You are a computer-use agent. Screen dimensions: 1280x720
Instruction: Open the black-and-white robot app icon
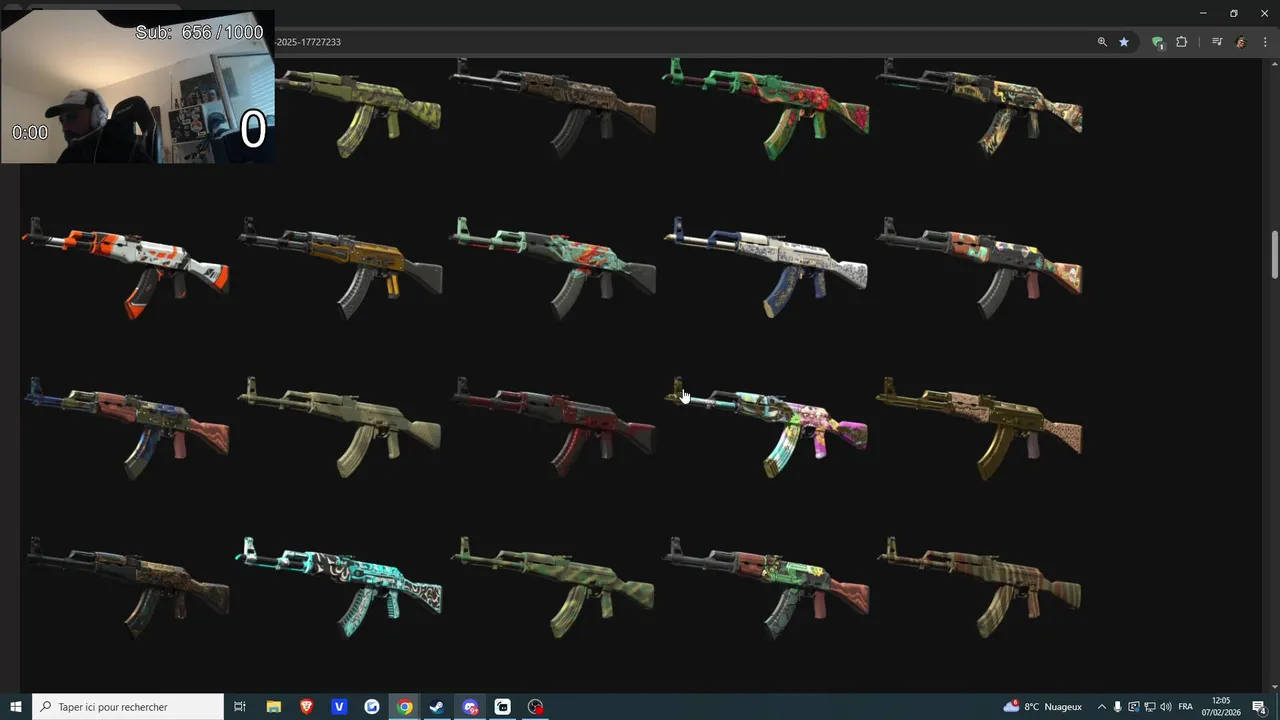tap(503, 707)
